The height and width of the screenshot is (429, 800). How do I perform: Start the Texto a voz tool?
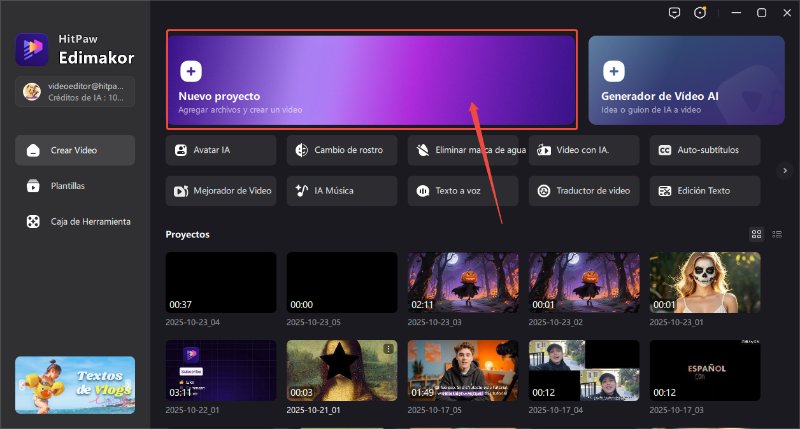tap(463, 190)
